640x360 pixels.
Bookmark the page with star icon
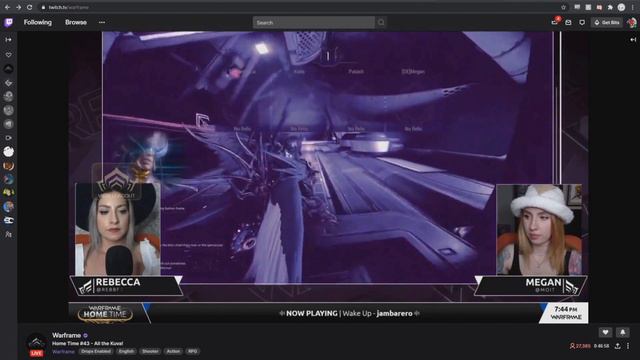(564, 7)
